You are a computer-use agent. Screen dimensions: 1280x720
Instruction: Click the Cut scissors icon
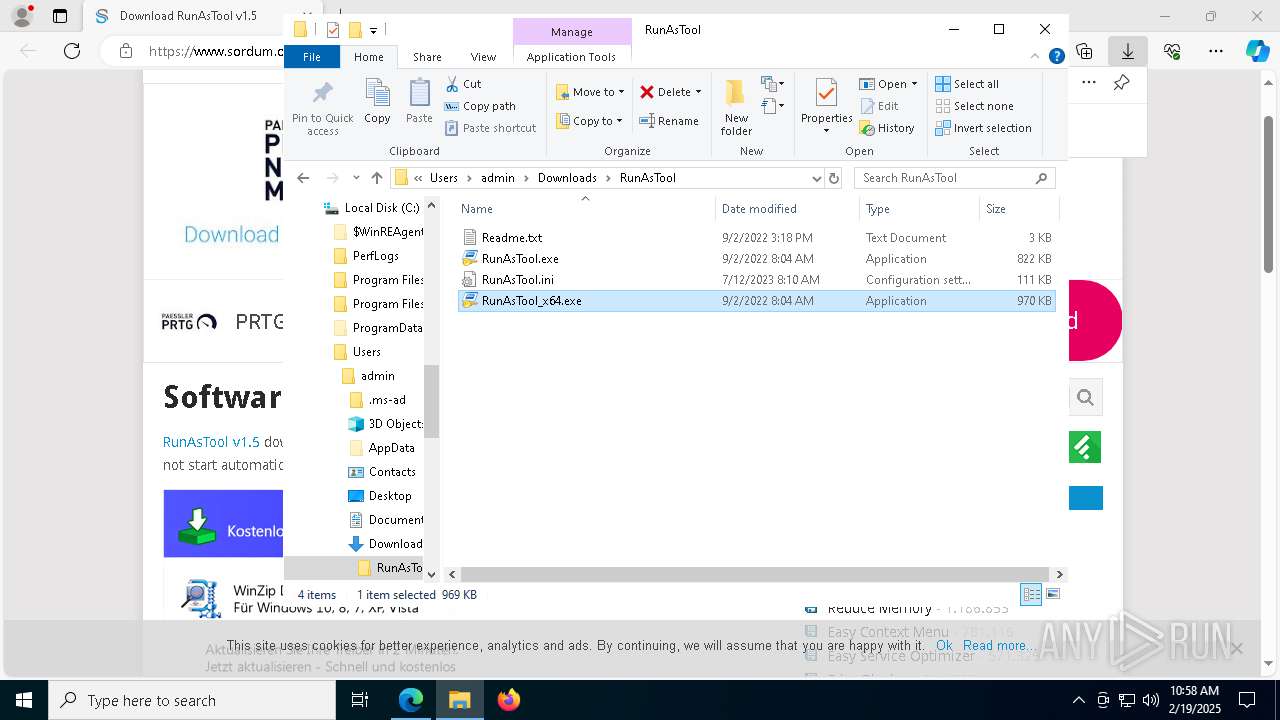click(x=452, y=84)
